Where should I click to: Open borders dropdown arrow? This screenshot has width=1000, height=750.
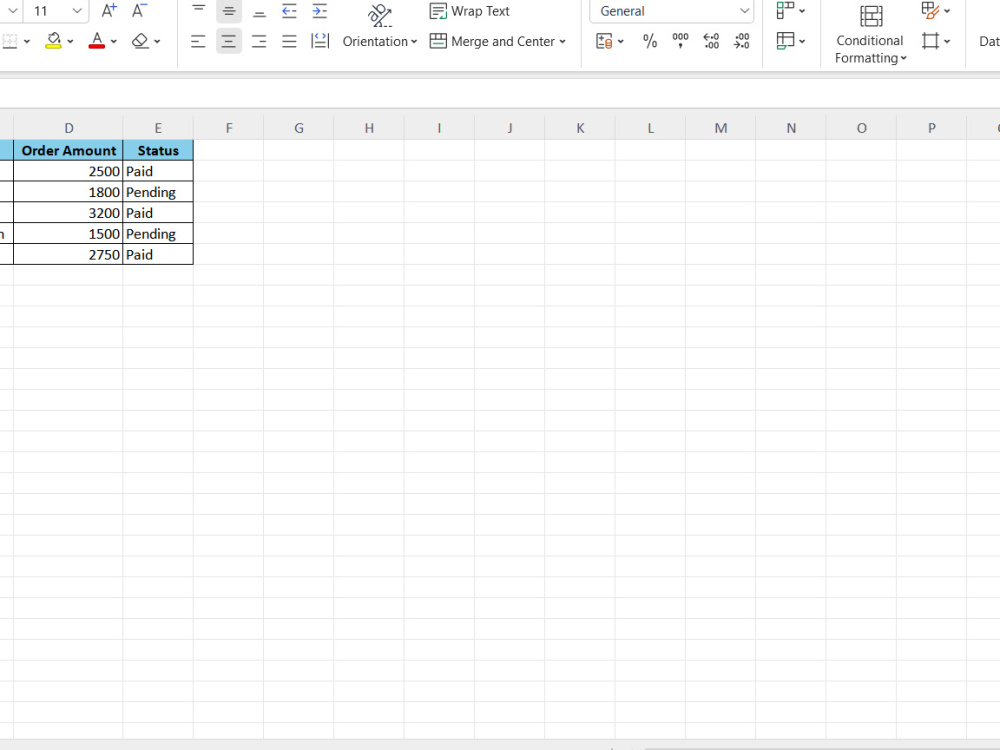[27, 41]
